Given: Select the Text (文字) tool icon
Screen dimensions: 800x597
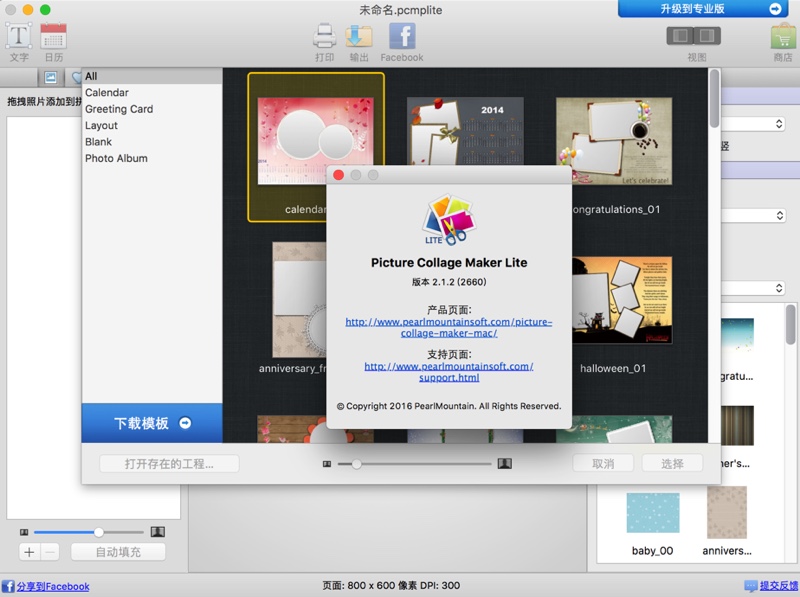Looking at the screenshot, I should pos(19,36).
